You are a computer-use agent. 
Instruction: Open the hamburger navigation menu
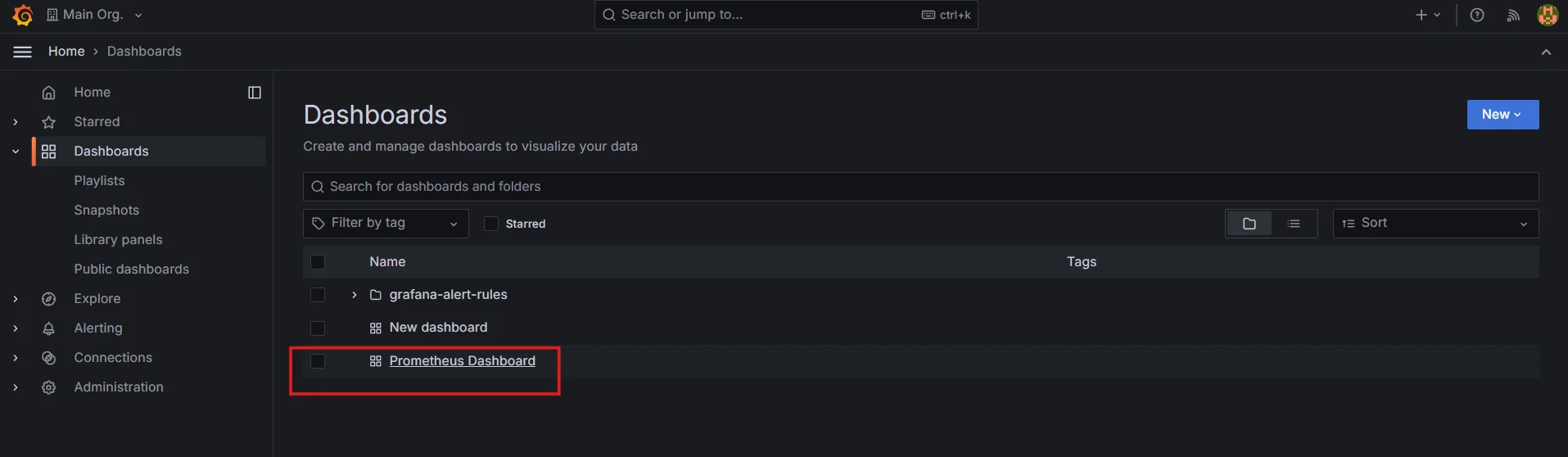click(23, 52)
